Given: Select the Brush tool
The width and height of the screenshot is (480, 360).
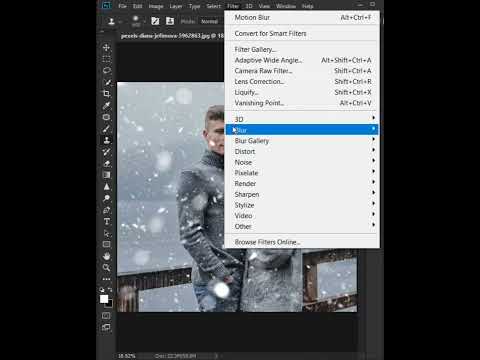Looking at the screenshot, I should pyautogui.click(x=106, y=129).
